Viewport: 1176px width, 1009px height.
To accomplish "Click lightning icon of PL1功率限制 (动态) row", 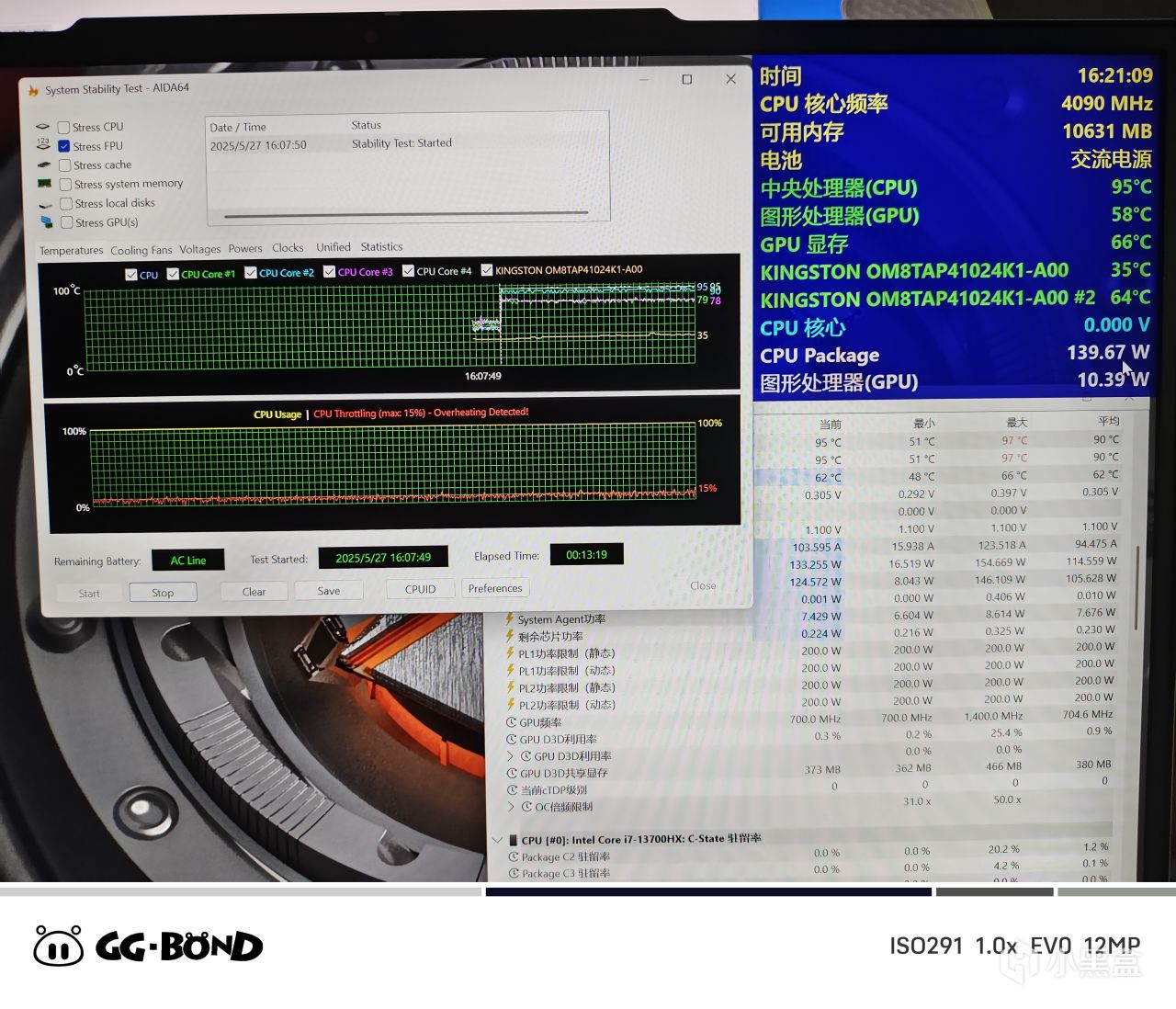I will click(511, 671).
